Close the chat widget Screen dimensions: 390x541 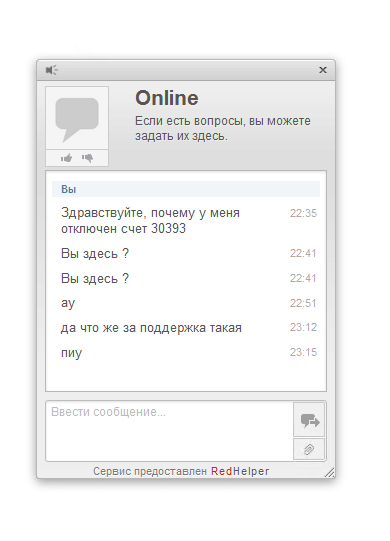pyautogui.click(x=323, y=70)
